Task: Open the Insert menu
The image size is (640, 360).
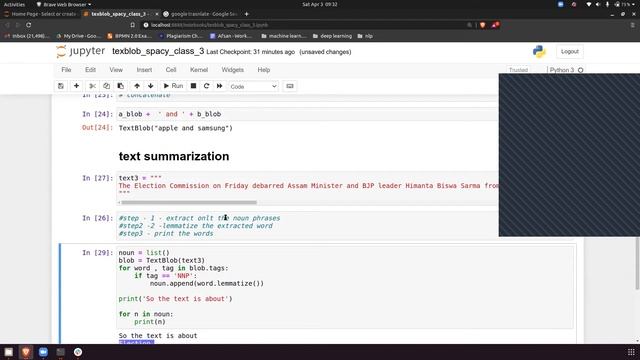Action: tap(144, 70)
